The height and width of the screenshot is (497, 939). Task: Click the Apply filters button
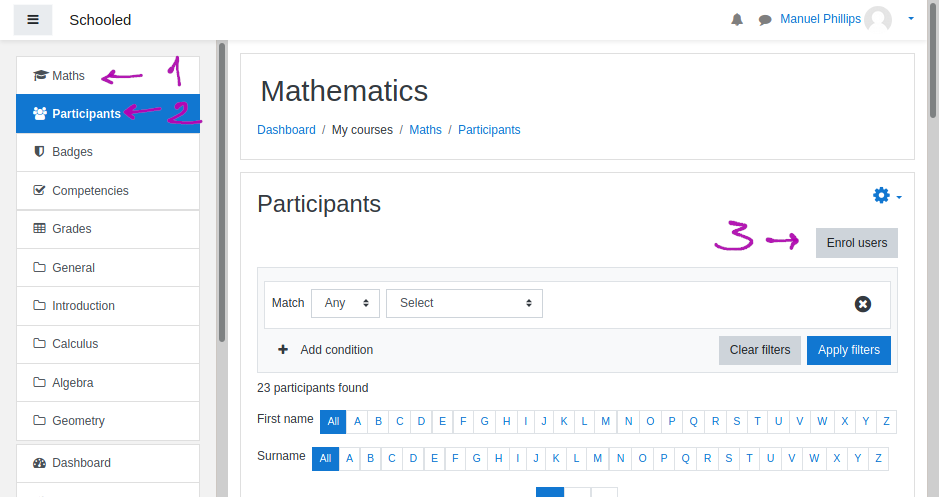pos(848,350)
